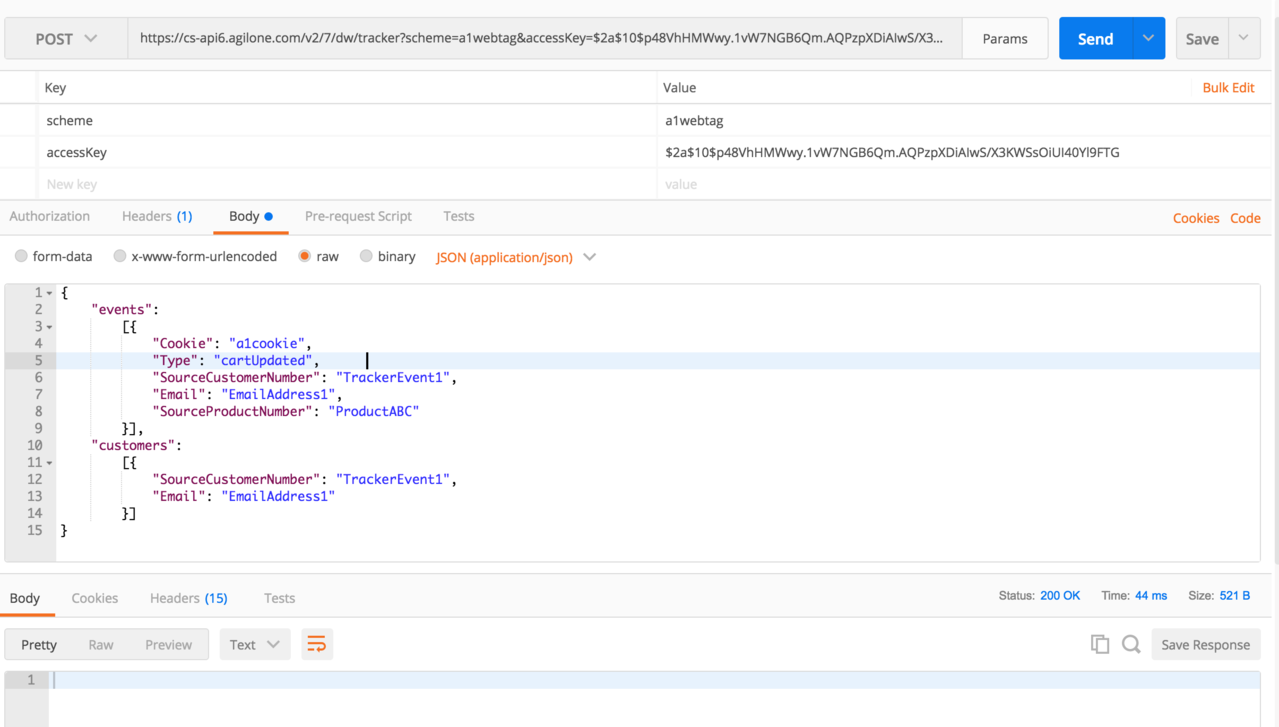Open Bulk Edit for query parameters
1279x727 pixels.
(1228, 87)
